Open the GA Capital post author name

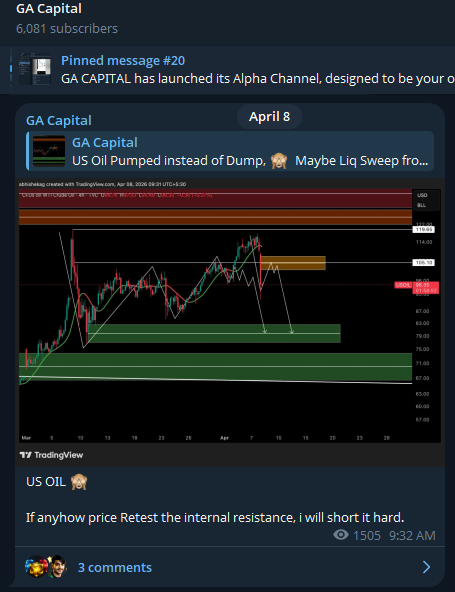pyautogui.click(x=59, y=120)
